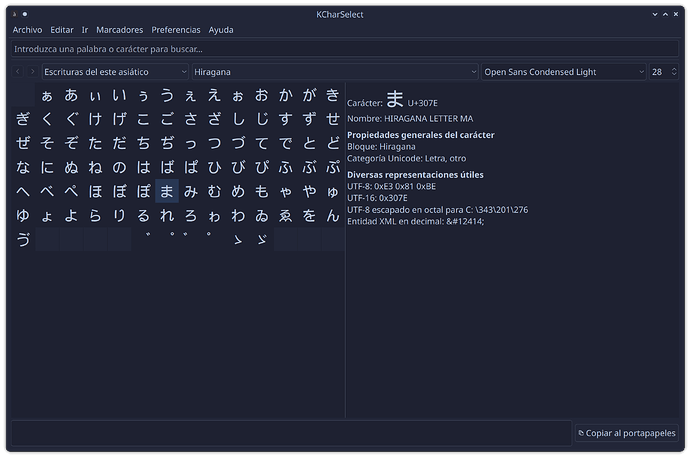
Task: Click the back navigation arrow
Action: (x=18, y=72)
